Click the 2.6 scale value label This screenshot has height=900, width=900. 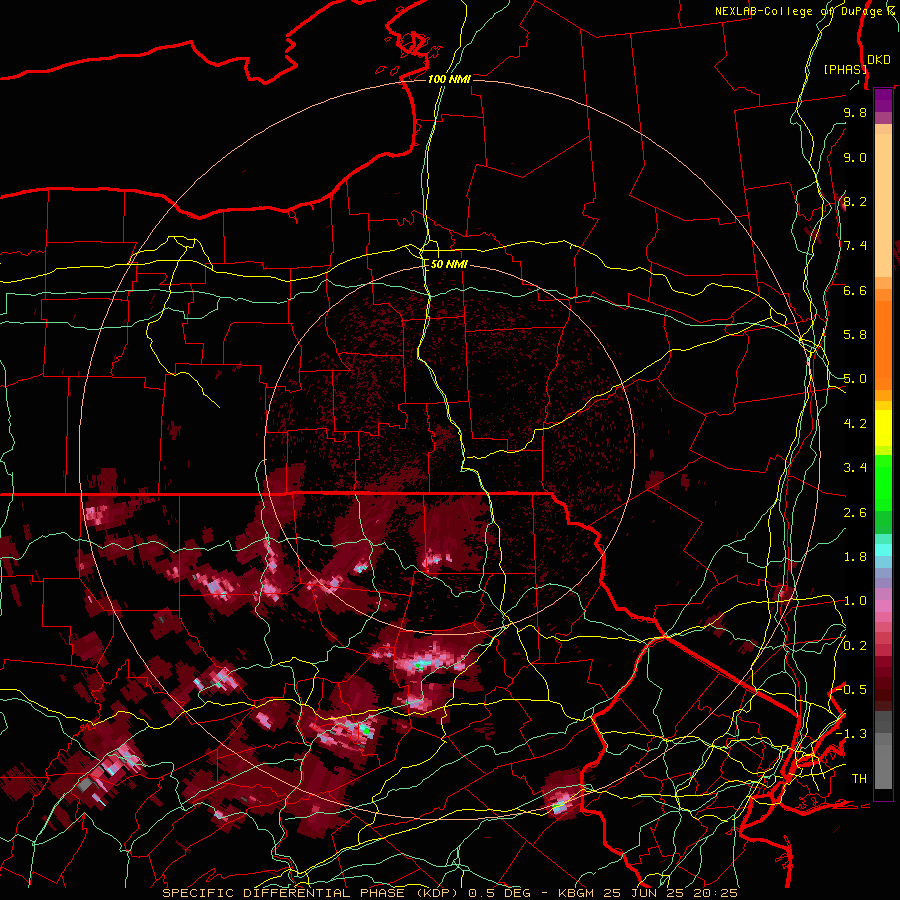pyautogui.click(x=855, y=513)
